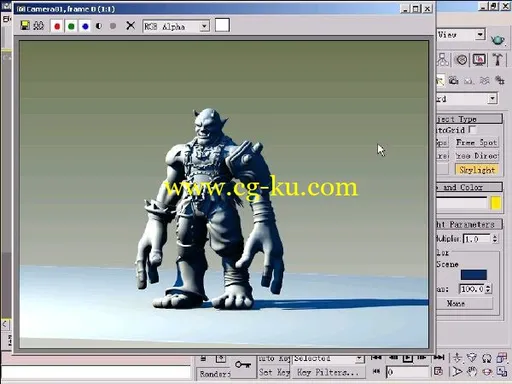Image resolution: width=512 pixels, height=384 pixels.
Task: Toggle the blue channel display
Action: pos(85,26)
